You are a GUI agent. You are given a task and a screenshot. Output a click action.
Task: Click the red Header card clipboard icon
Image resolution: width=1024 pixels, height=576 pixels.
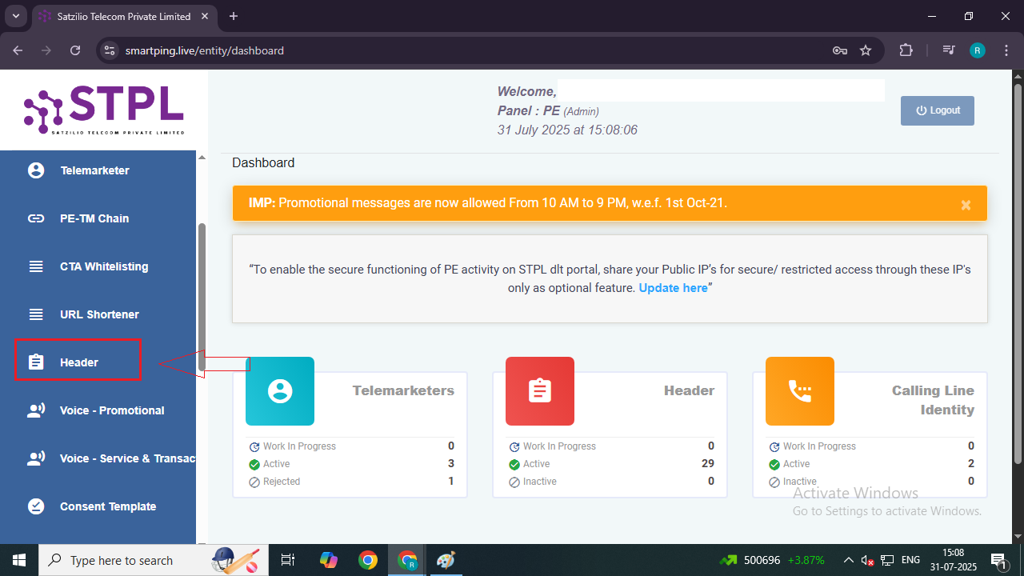(539, 391)
